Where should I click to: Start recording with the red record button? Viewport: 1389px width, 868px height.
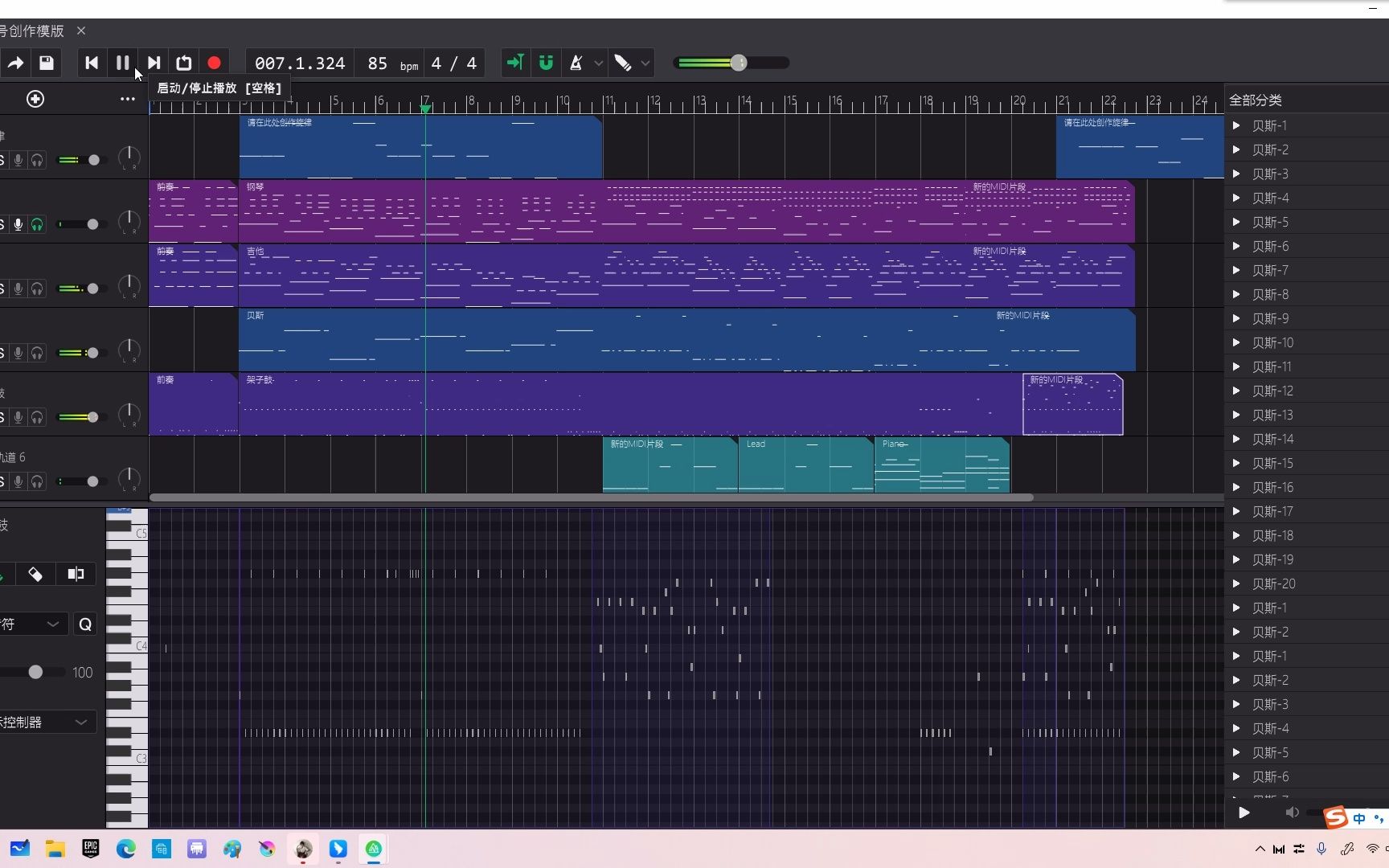click(x=214, y=63)
